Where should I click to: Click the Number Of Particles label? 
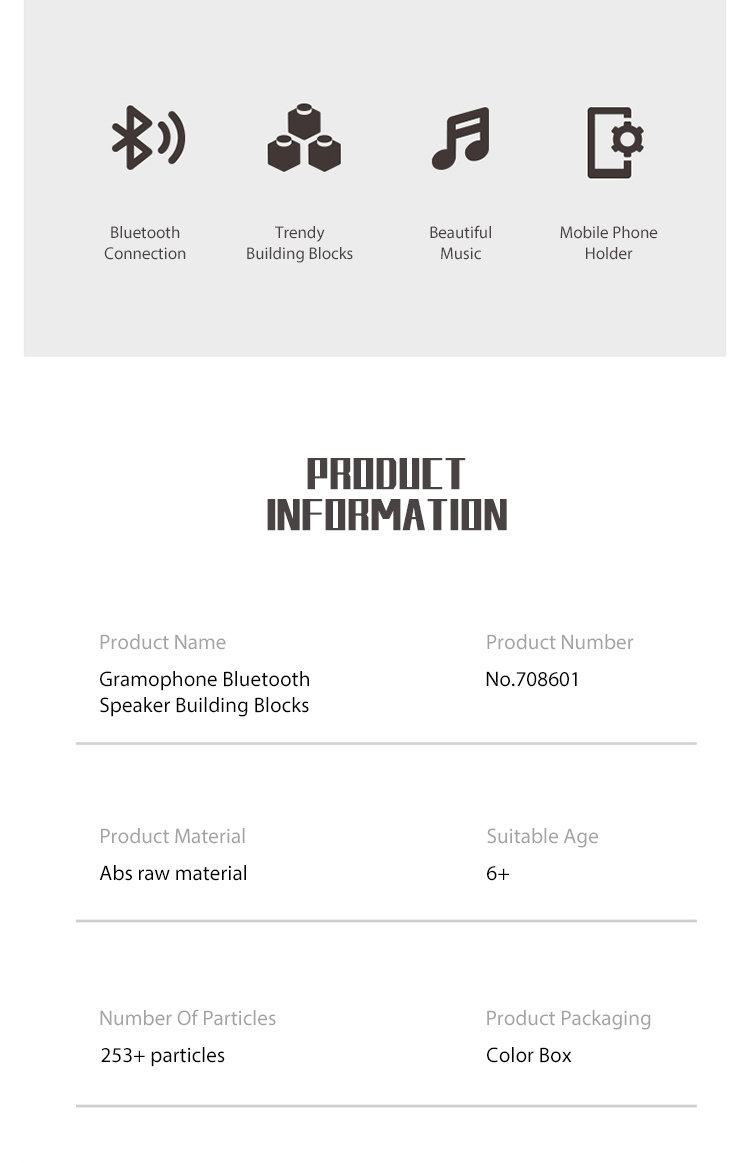187,1018
